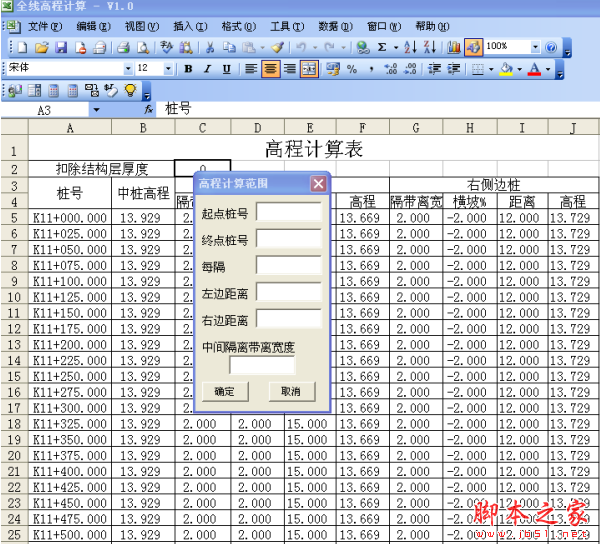Viewport: 600px width, 545px height.
Task: Open the zoom percentage dropdown
Action: point(536,47)
